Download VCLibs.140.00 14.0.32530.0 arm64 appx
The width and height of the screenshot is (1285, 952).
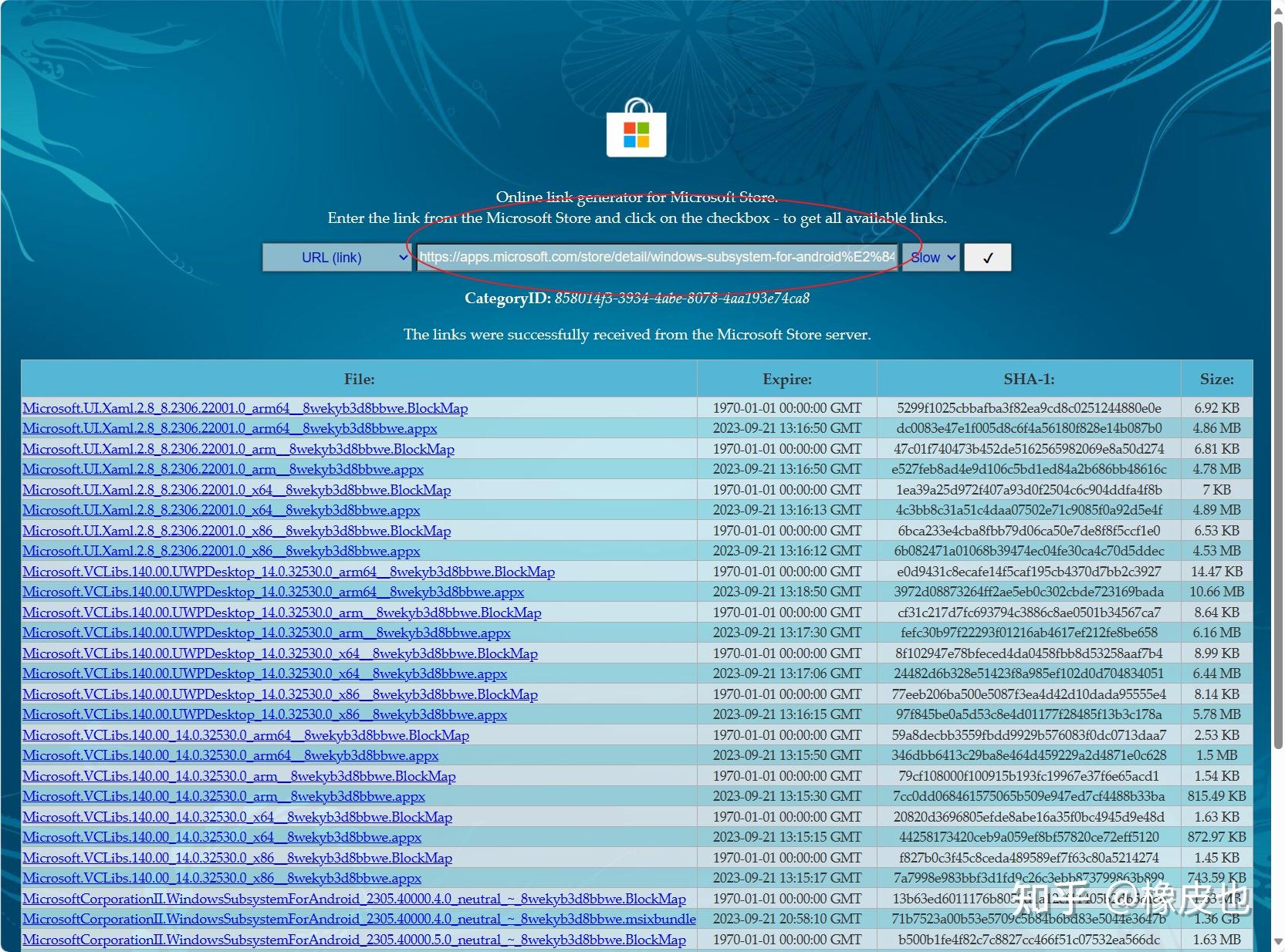tap(231, 755)
